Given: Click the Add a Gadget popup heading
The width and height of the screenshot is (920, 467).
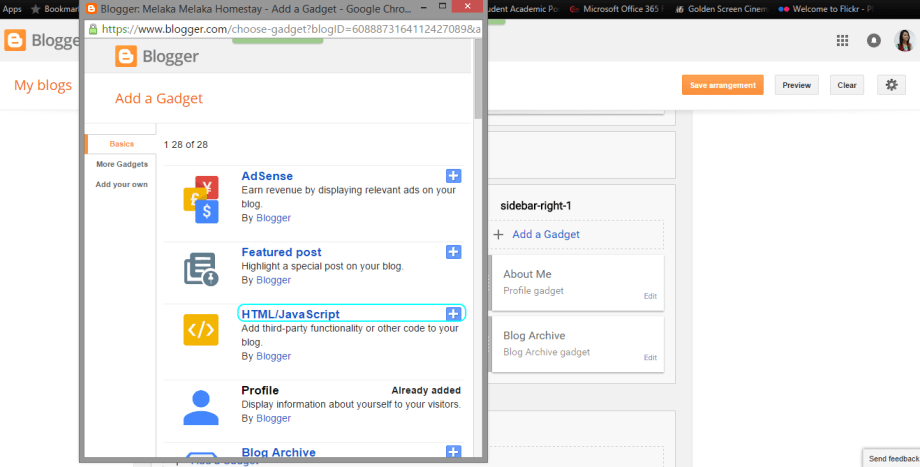Looking at the screenshot, I should point(159,98).
